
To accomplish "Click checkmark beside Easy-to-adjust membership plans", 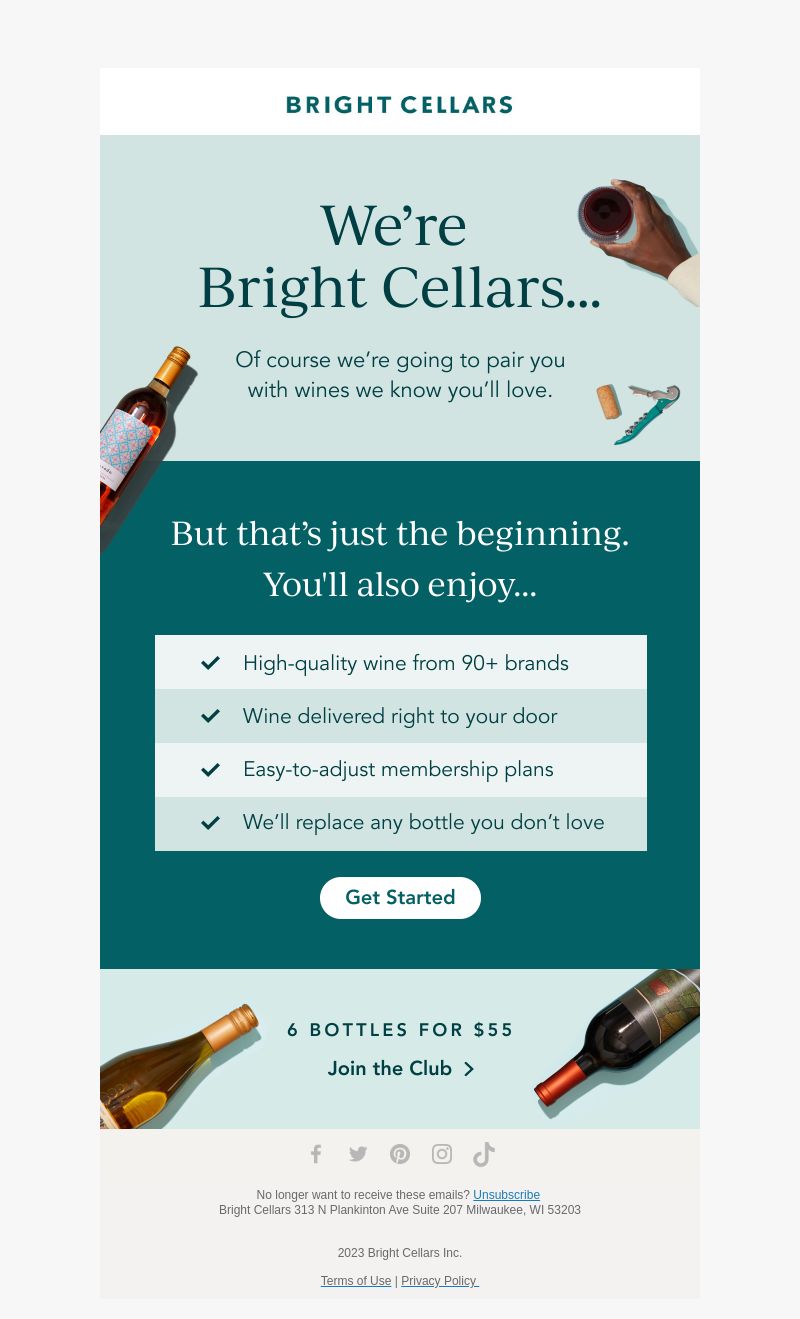I will (210, 769).
